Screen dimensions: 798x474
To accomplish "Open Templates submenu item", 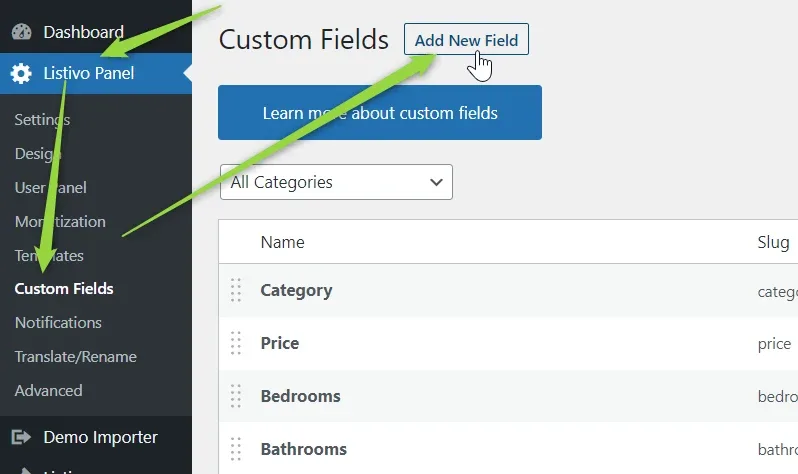I will 49,255.
